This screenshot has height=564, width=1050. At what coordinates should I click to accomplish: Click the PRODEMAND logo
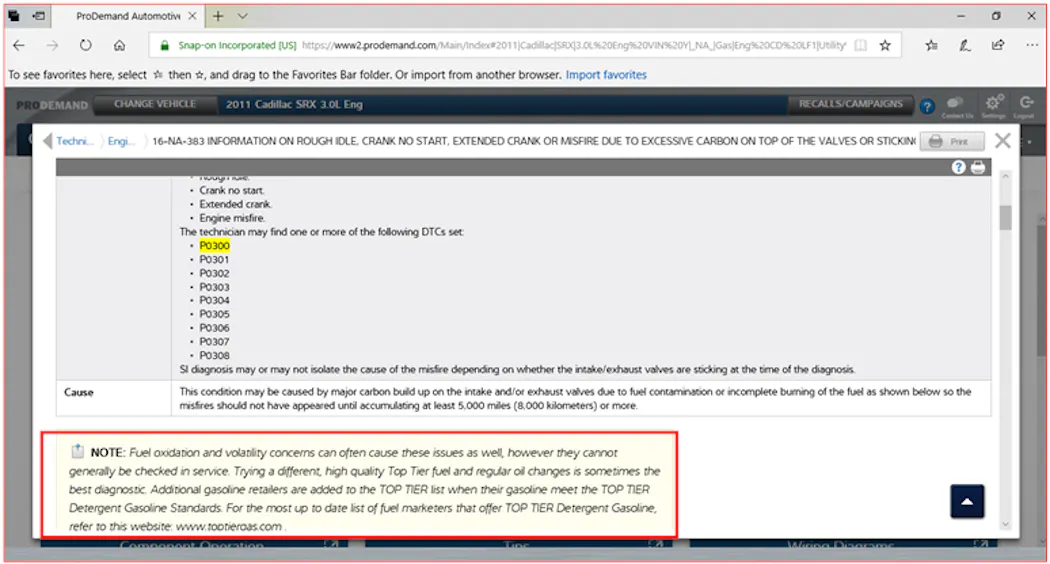tap(52, 105)
